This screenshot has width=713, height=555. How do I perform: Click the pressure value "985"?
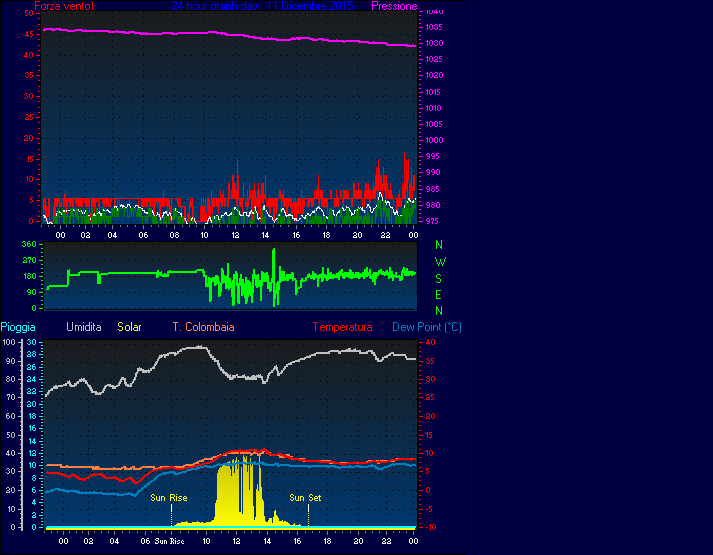click(432, 189)
